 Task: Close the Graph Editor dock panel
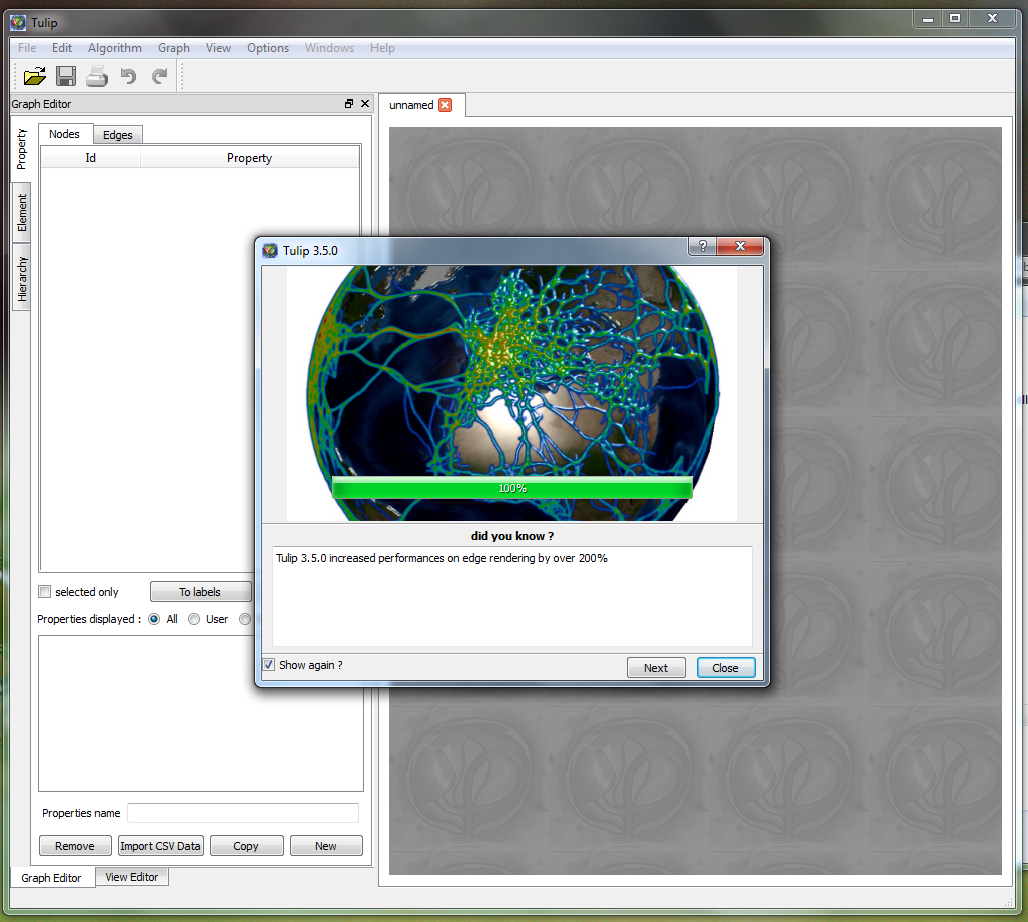[365, 104]
